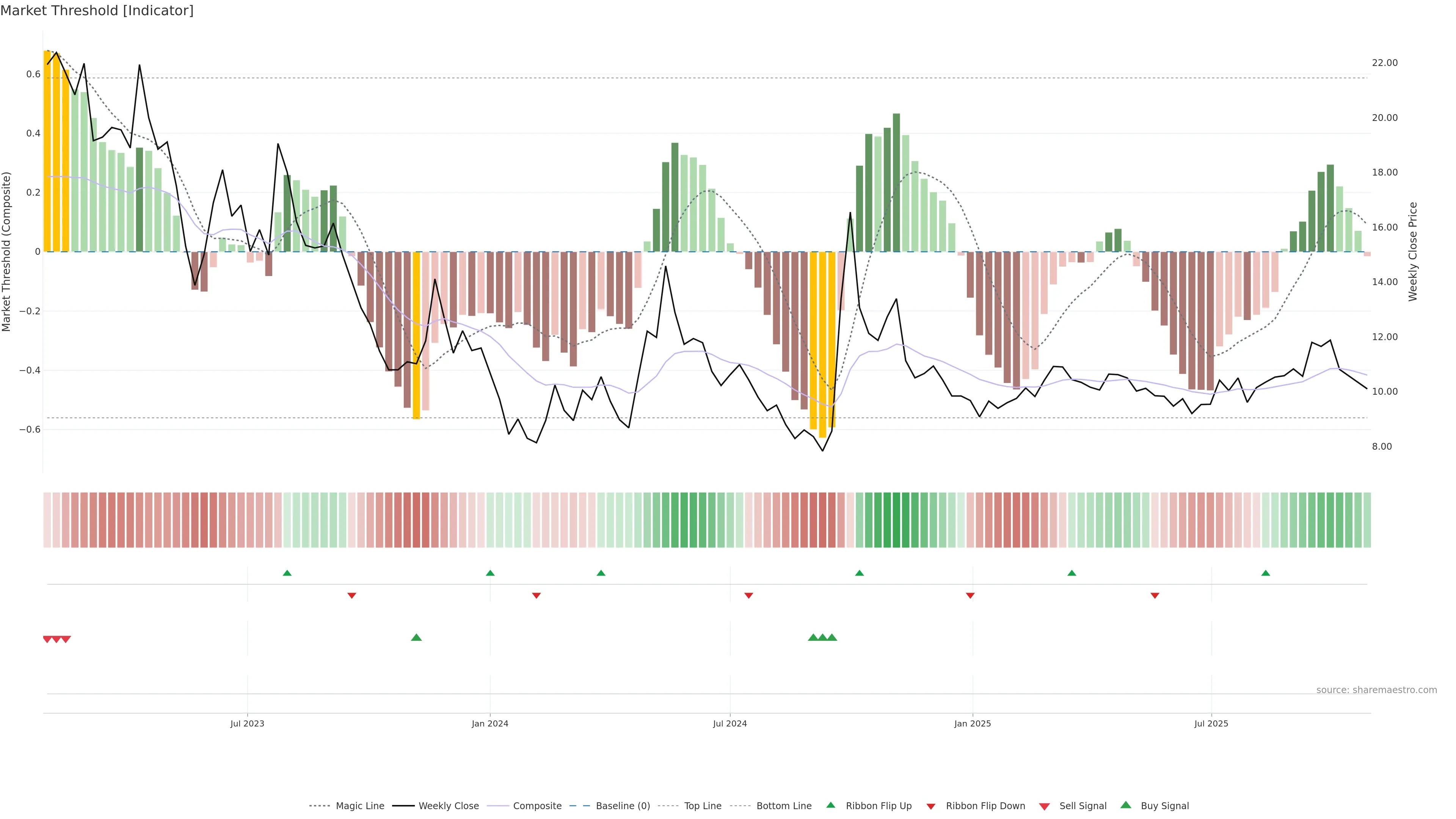
Task: Click the Ribbon Flip Down marker just before Jan 2025
Action: click(970, 595)
